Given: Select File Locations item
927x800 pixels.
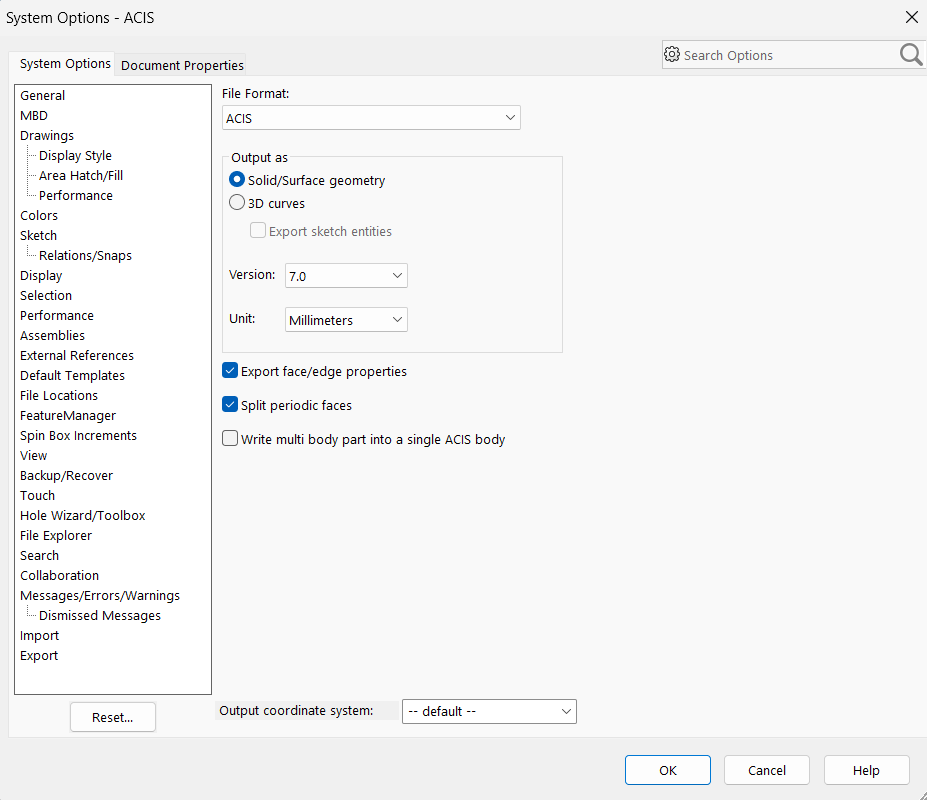Looking at the screenshot, I should [59, 396].
